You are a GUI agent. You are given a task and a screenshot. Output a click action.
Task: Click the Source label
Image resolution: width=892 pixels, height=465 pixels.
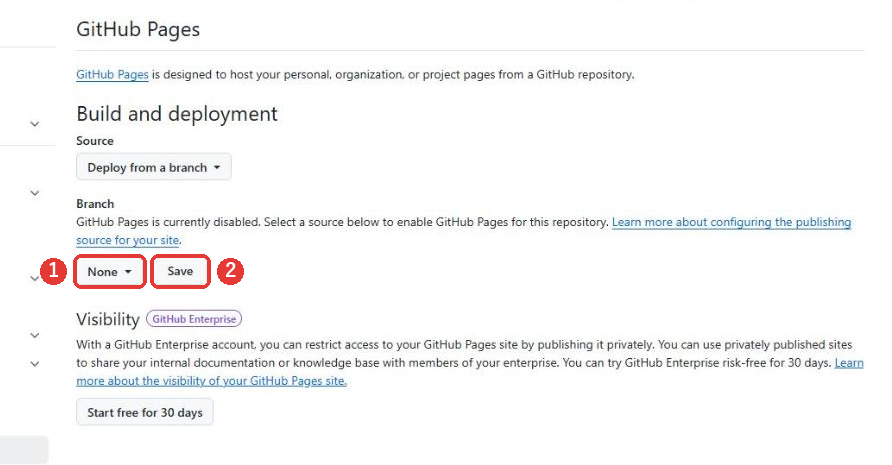(x=95, y=141)
